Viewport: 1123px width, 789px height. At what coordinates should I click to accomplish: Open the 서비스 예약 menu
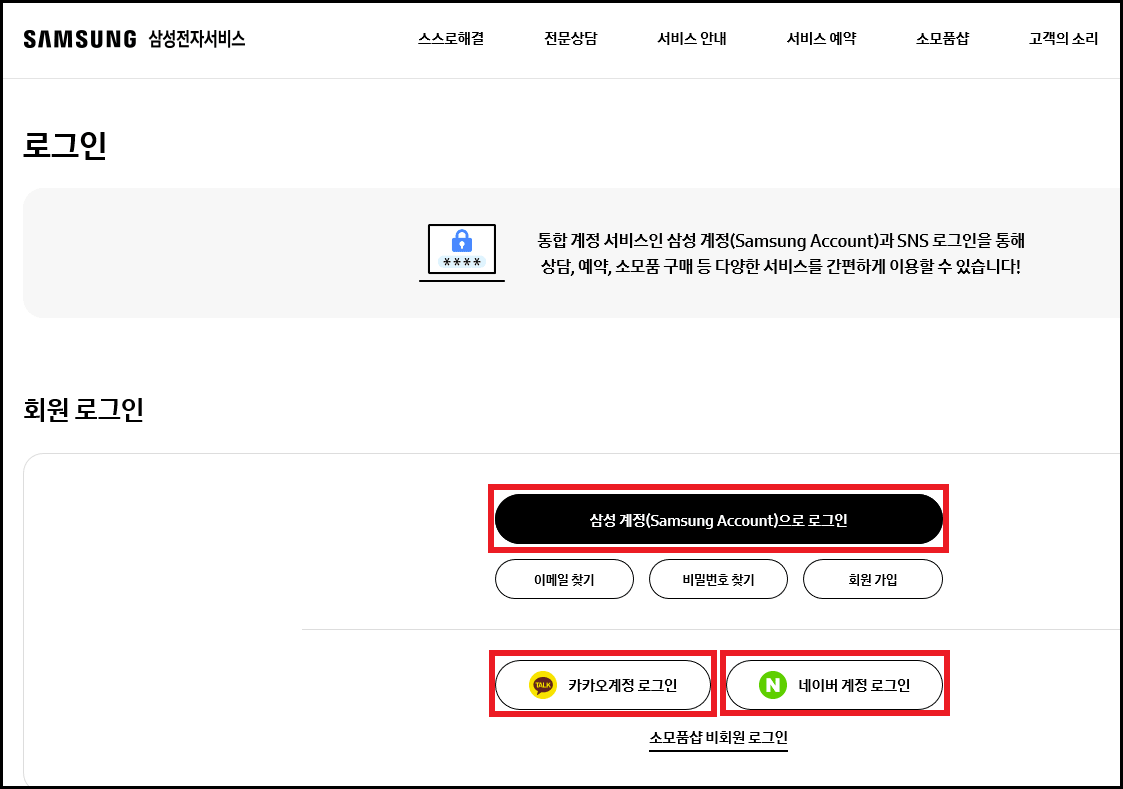coord(821,39)
